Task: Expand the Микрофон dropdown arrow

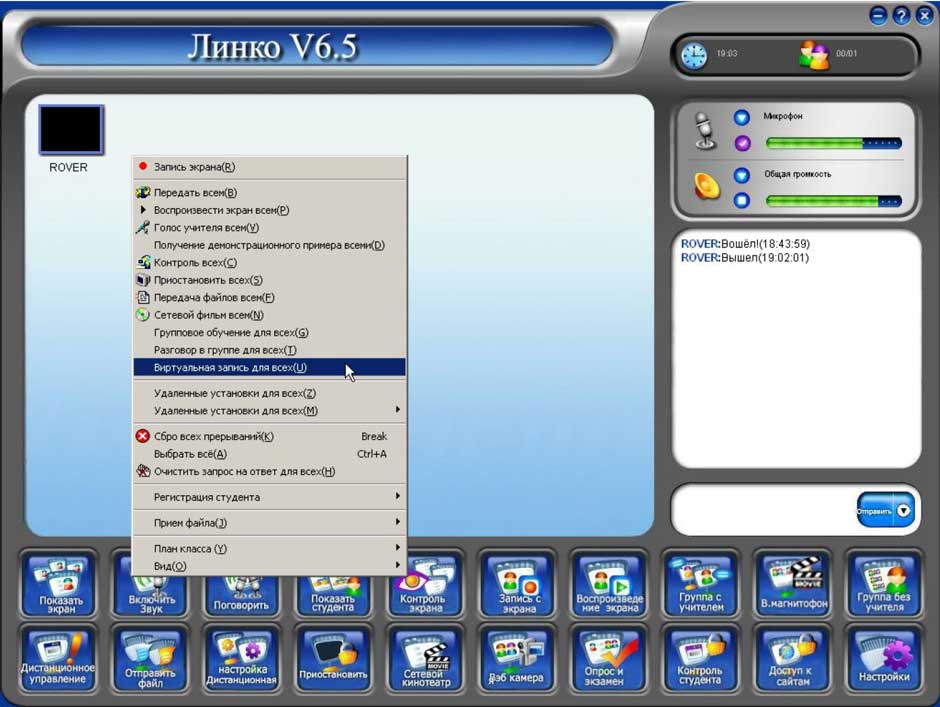Action: pos(742,117)
